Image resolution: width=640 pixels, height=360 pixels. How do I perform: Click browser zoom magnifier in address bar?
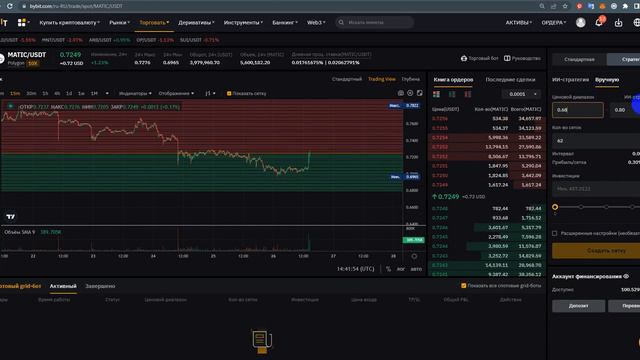pos(542,6)
